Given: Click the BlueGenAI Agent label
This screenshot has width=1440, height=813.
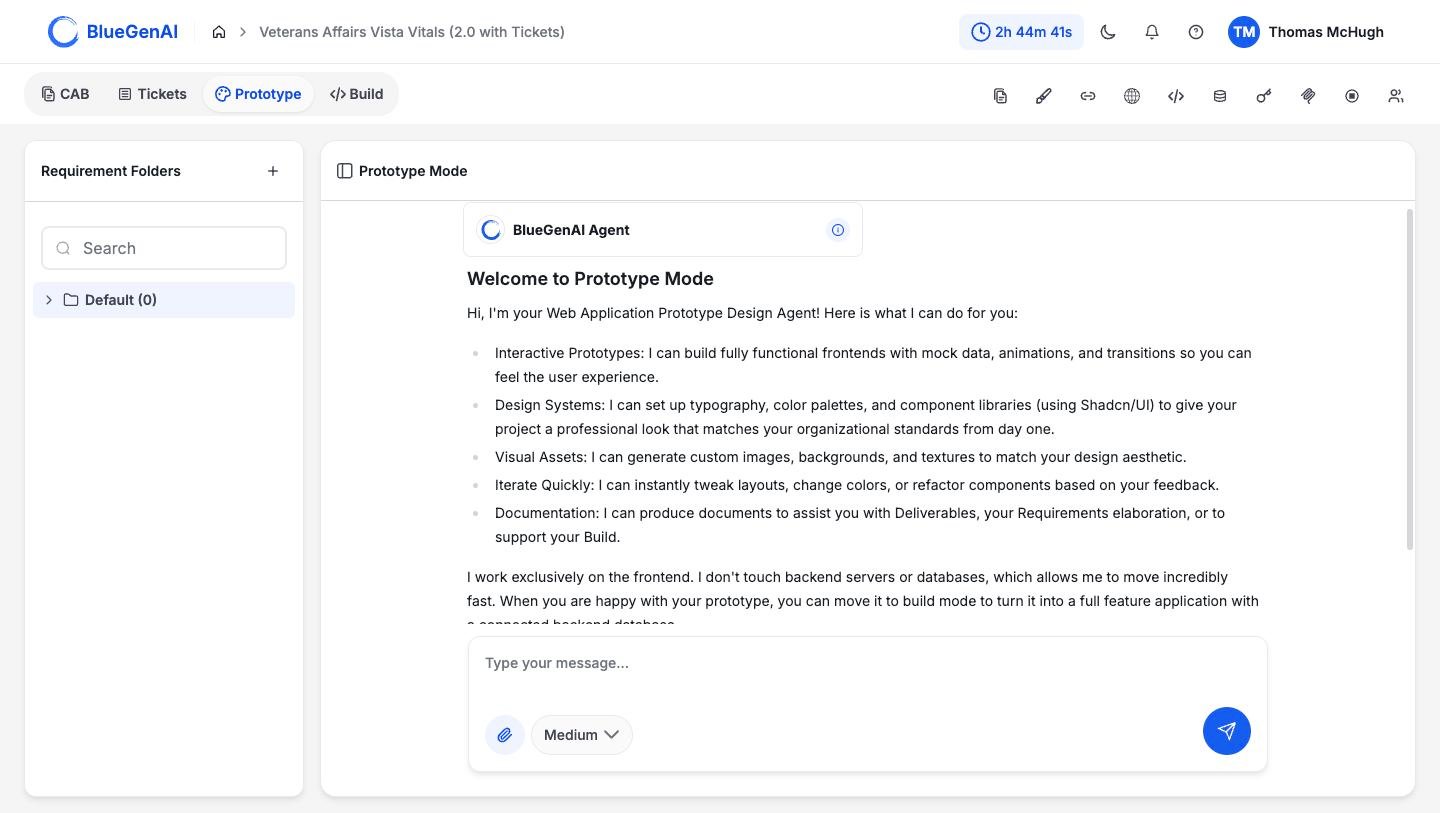Looking at the screenshot, I should coord(571,230).
